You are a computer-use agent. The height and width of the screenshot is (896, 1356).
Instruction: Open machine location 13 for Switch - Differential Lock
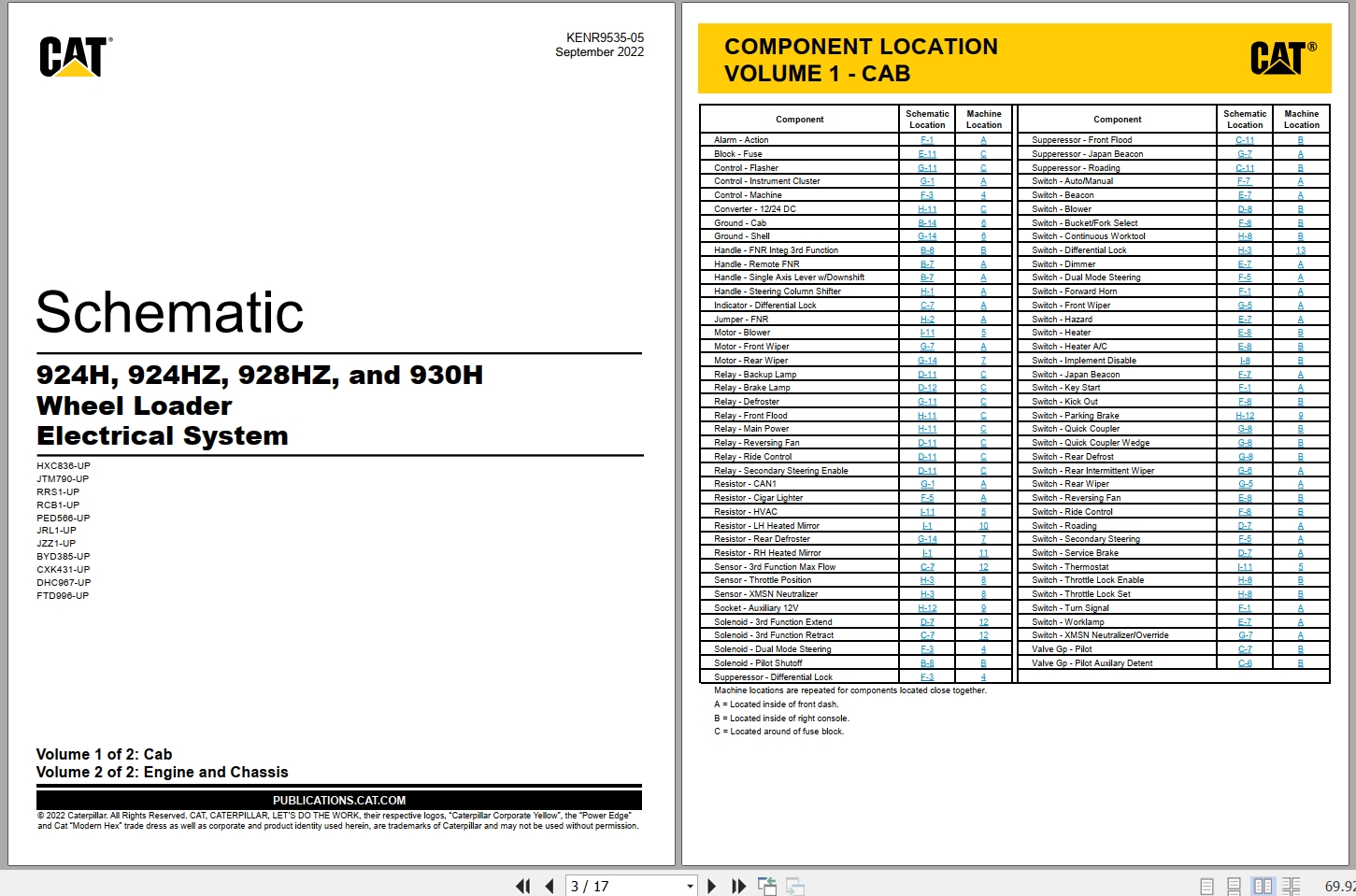[1301, 250]
